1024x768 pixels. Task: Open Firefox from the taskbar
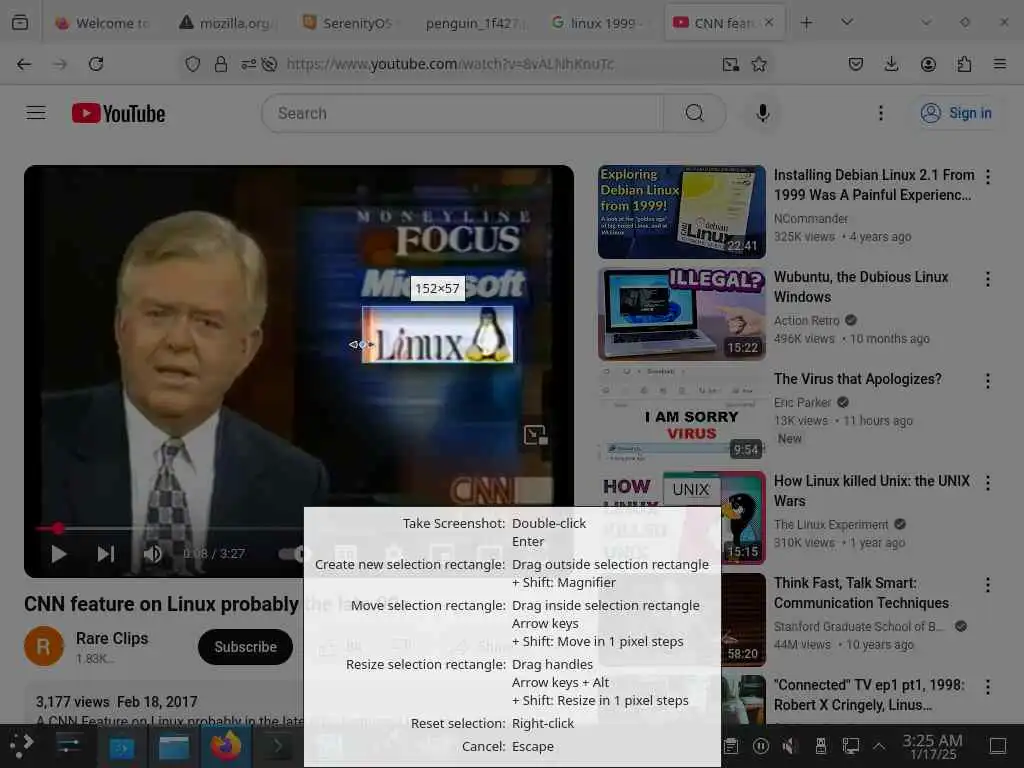(x=226, y=746)
